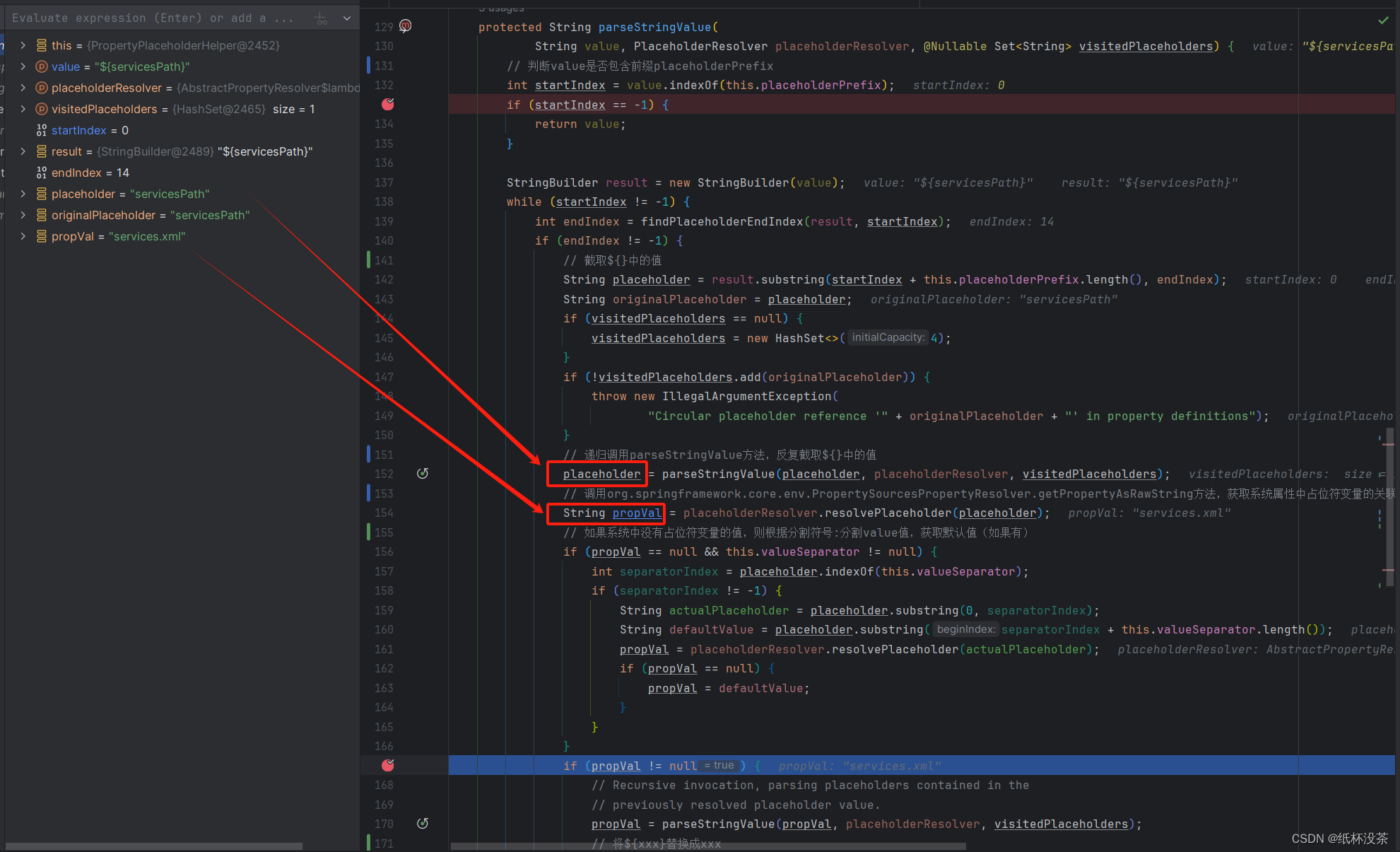Toggle the breakpoint on the highlighted propVal line
The image size is (1400, 852).
point(388,765)
